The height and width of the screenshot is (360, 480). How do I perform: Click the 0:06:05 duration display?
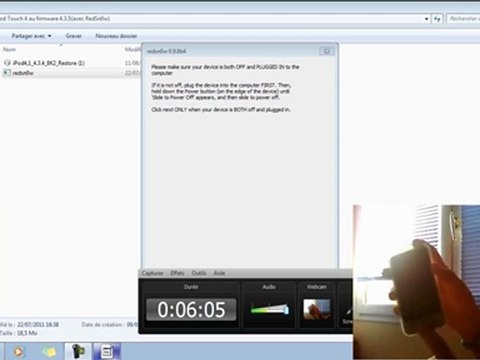[191, 310]
